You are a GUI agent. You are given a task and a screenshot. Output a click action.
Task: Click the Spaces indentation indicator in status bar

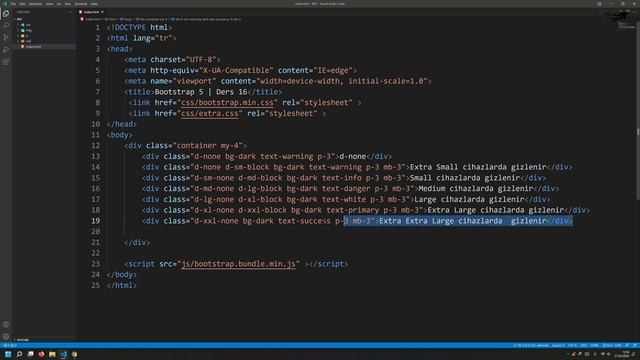click(559, 345)
